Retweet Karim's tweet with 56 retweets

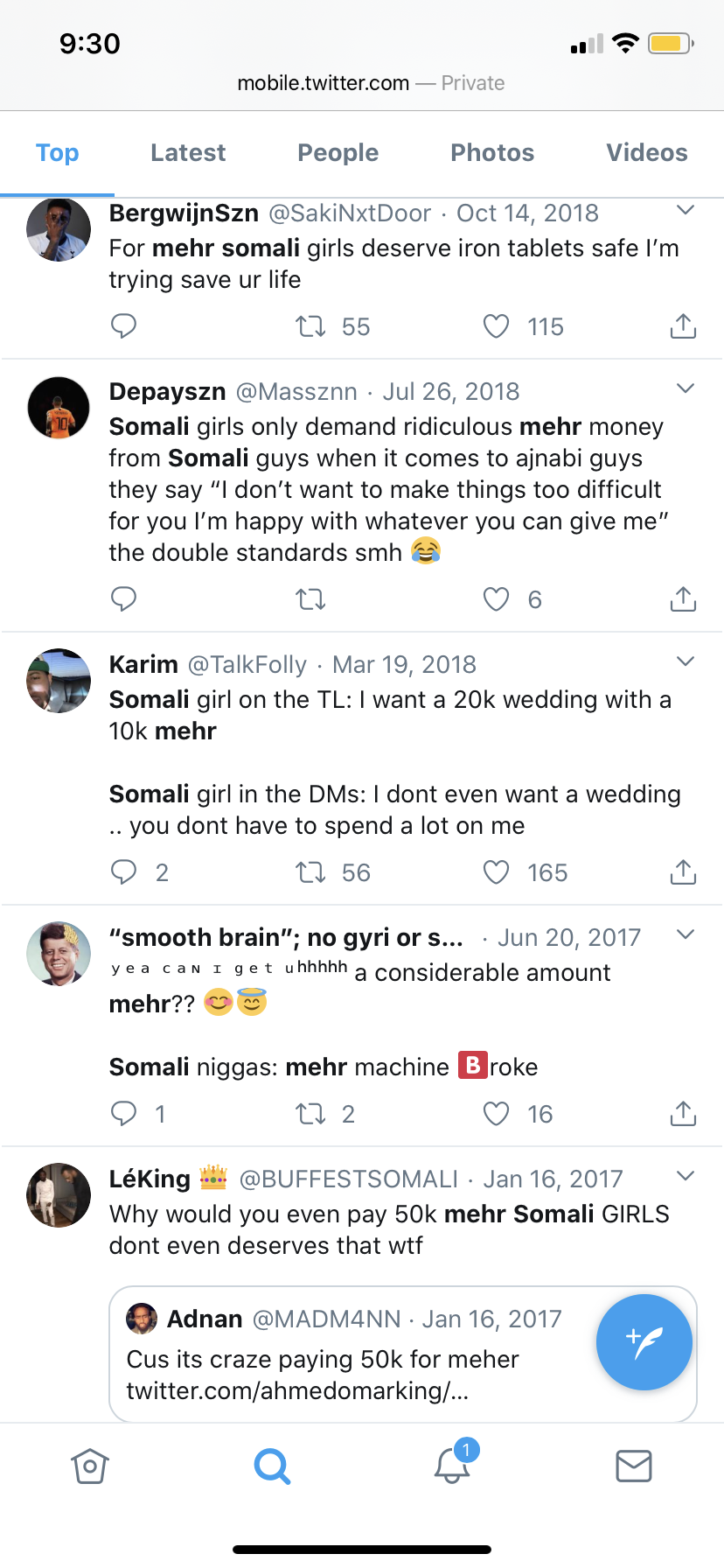click(x=310, y=872)
